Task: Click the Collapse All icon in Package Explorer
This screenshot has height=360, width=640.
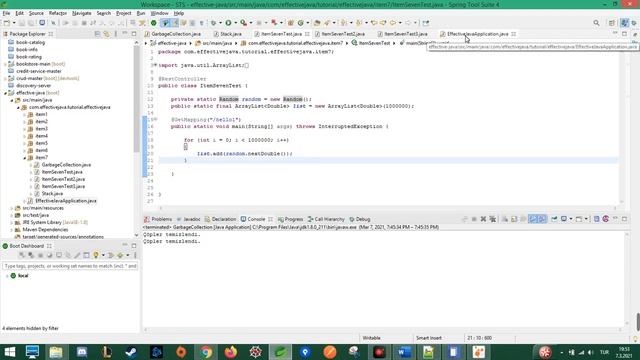Action: (97, 34)
